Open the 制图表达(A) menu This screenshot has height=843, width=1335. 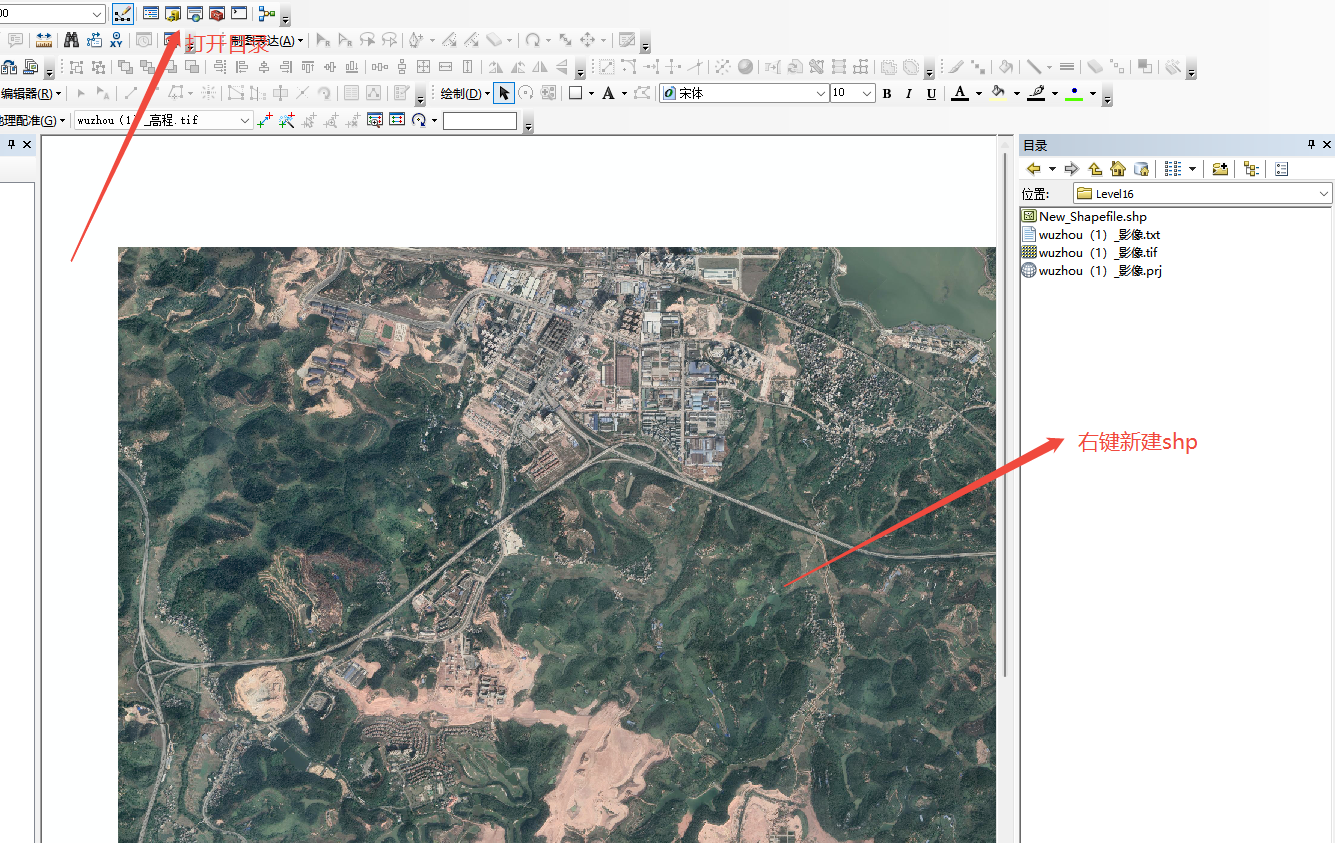(265, 40)
